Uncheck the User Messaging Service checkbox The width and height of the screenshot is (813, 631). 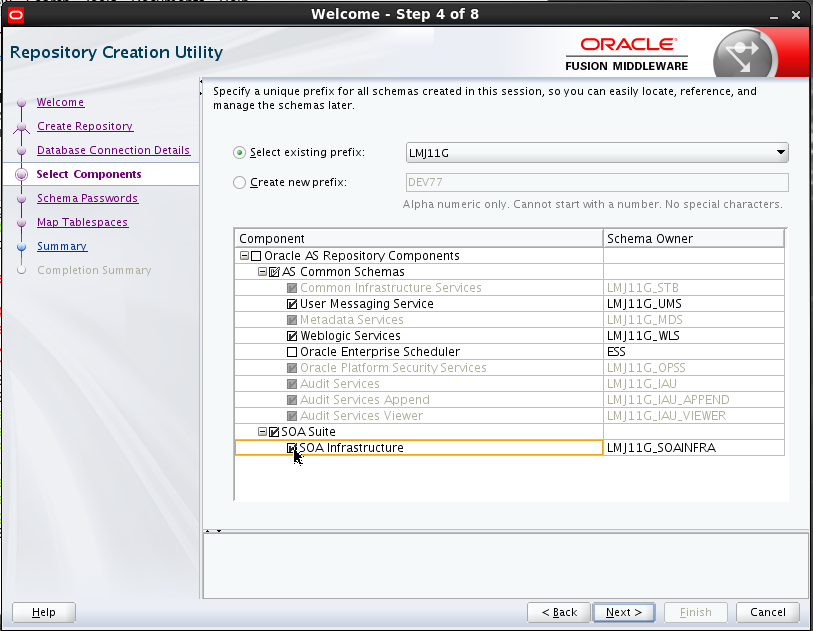[292, 304]
